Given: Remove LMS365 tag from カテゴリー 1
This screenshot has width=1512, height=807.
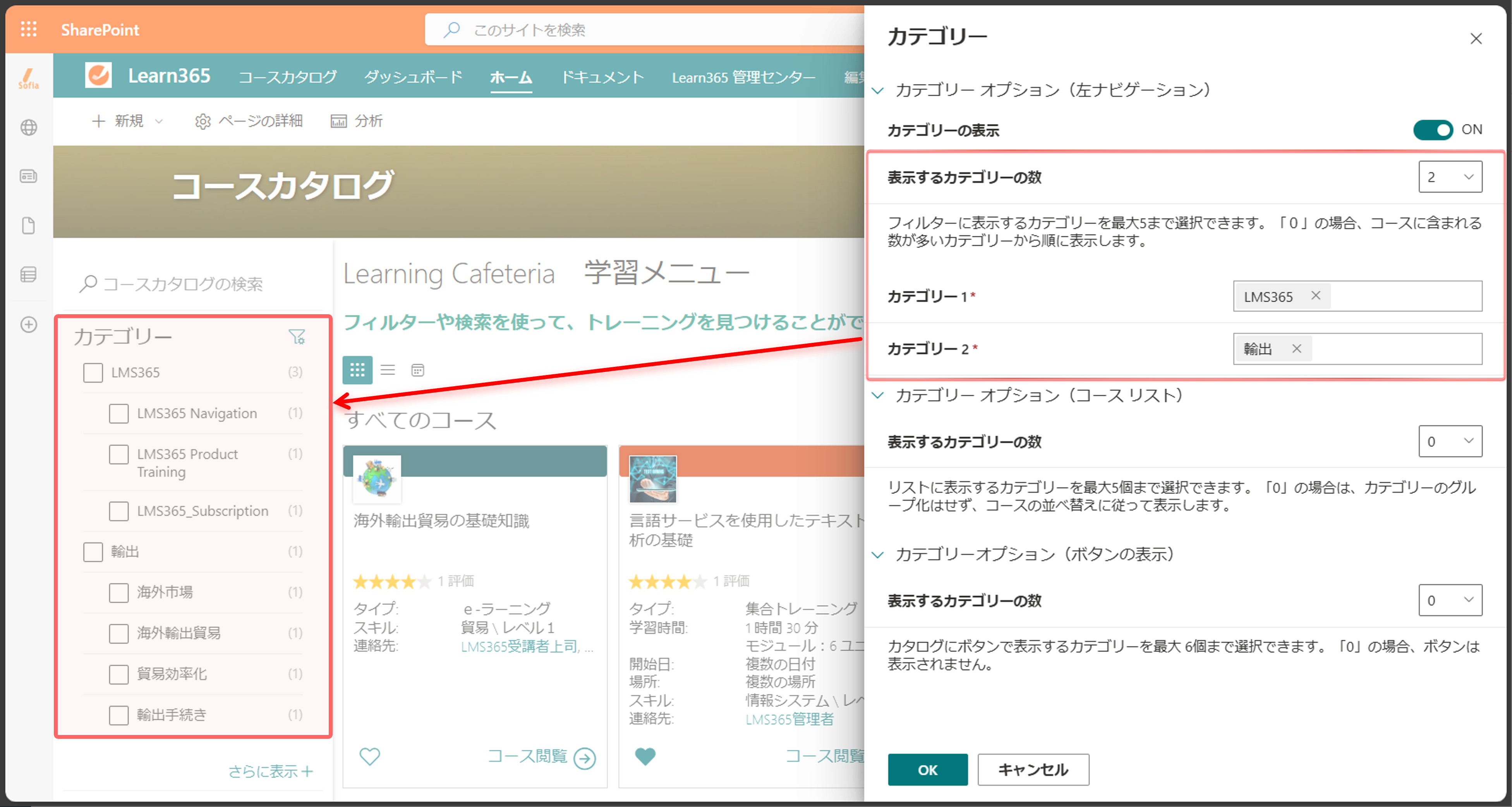Looking at the screenshot, I should point(1316,296).
